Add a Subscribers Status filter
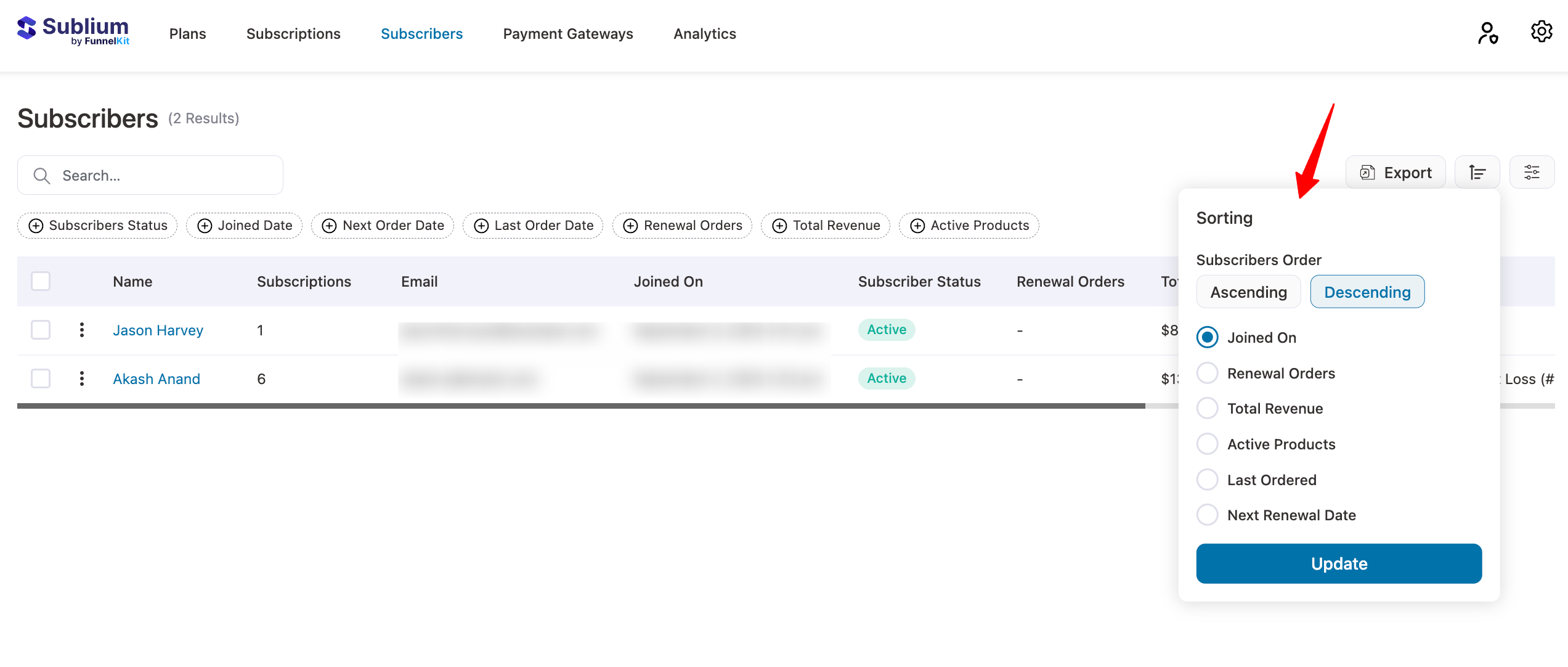Viewport: 1568px width, 667px height. click(x=97, y=225)
